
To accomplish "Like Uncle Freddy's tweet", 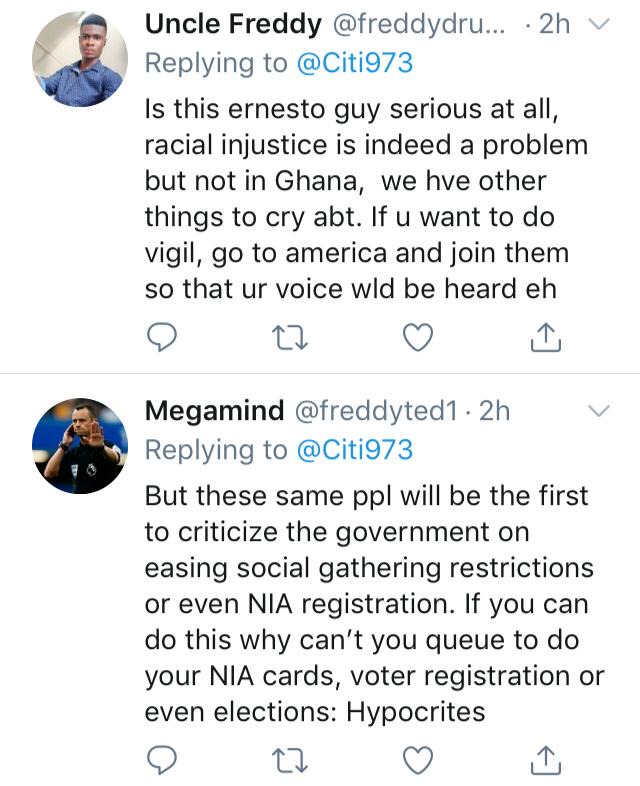I will pos(416,340).
